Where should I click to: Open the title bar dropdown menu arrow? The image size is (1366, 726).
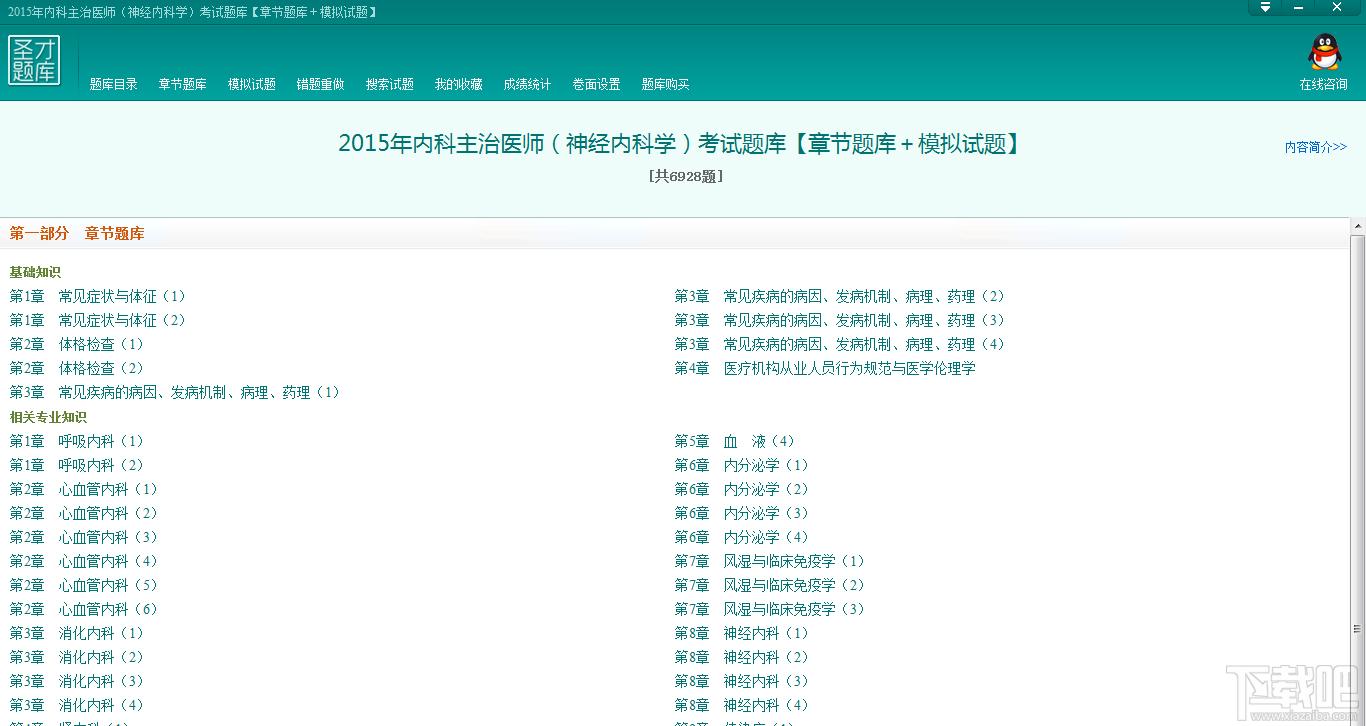coord(1265,7)
